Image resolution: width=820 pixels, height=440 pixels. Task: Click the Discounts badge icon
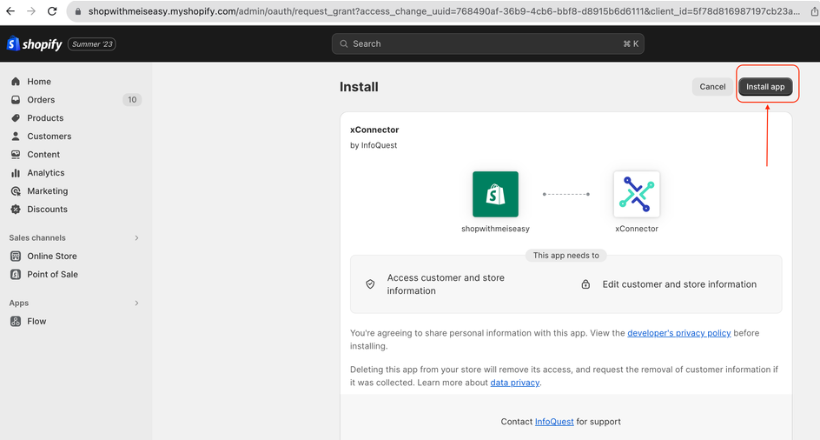(16, 209)
